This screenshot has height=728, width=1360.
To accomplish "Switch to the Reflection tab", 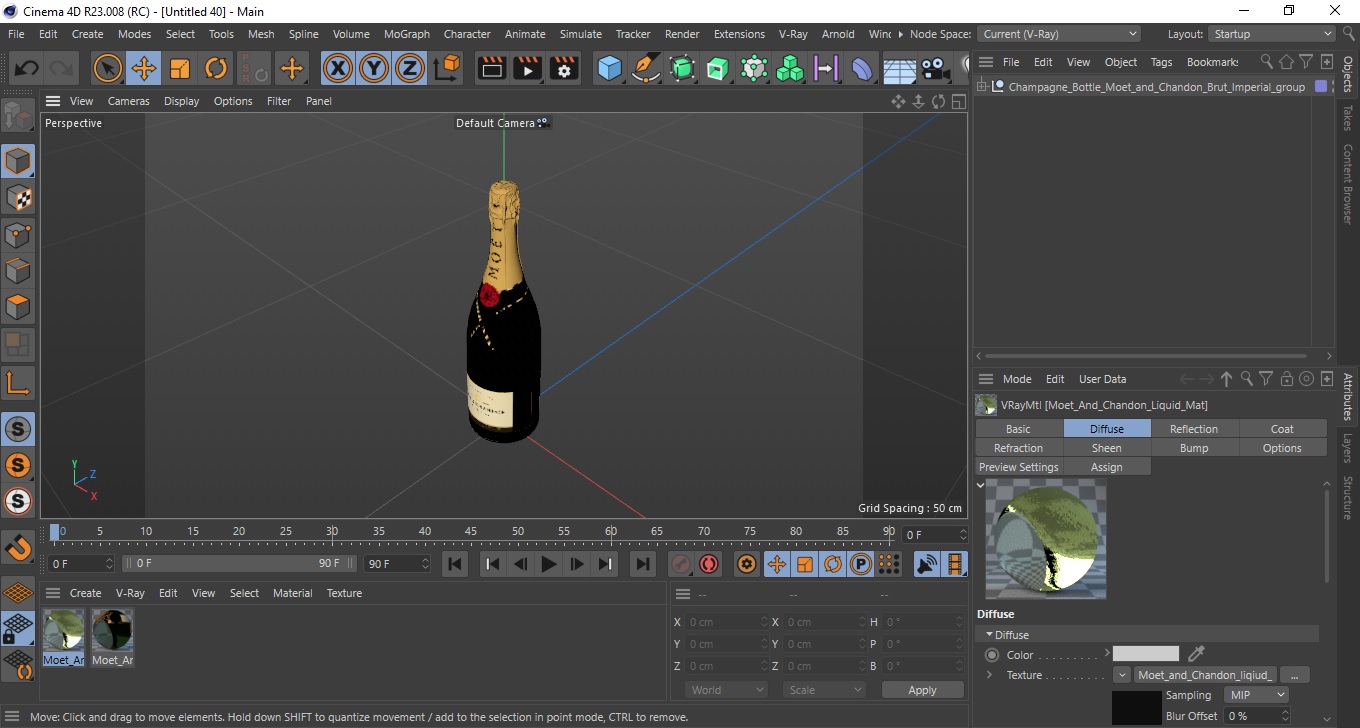I will click(x=1194, y=429).
